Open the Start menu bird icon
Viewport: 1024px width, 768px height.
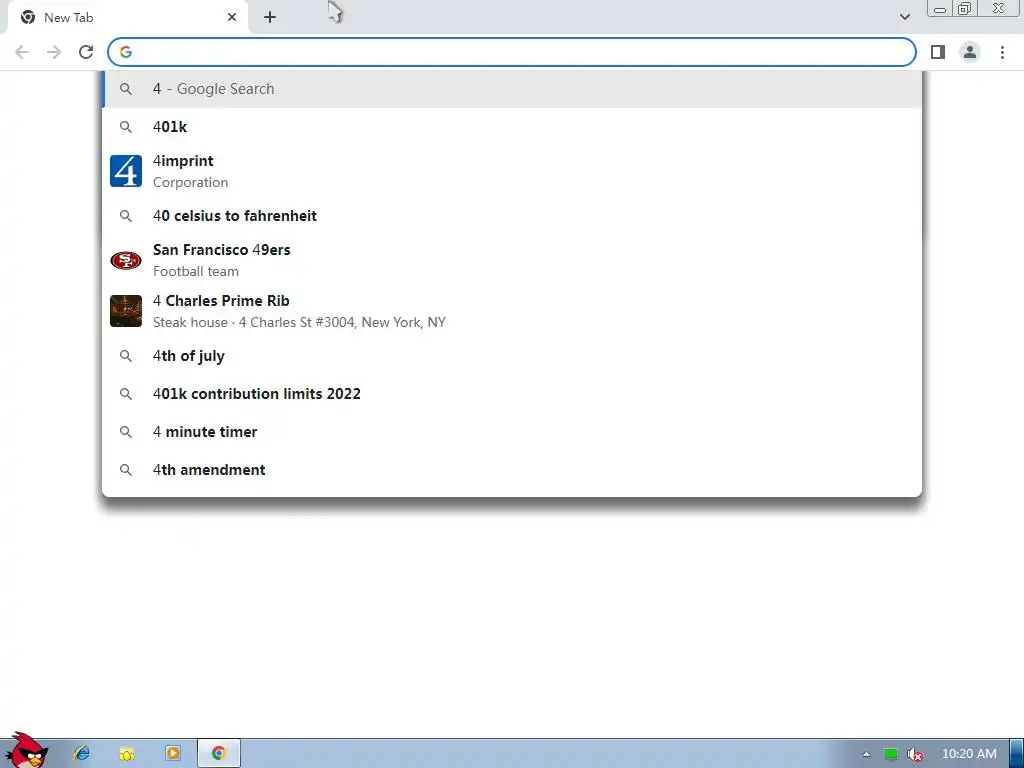(x=26, y=751)
